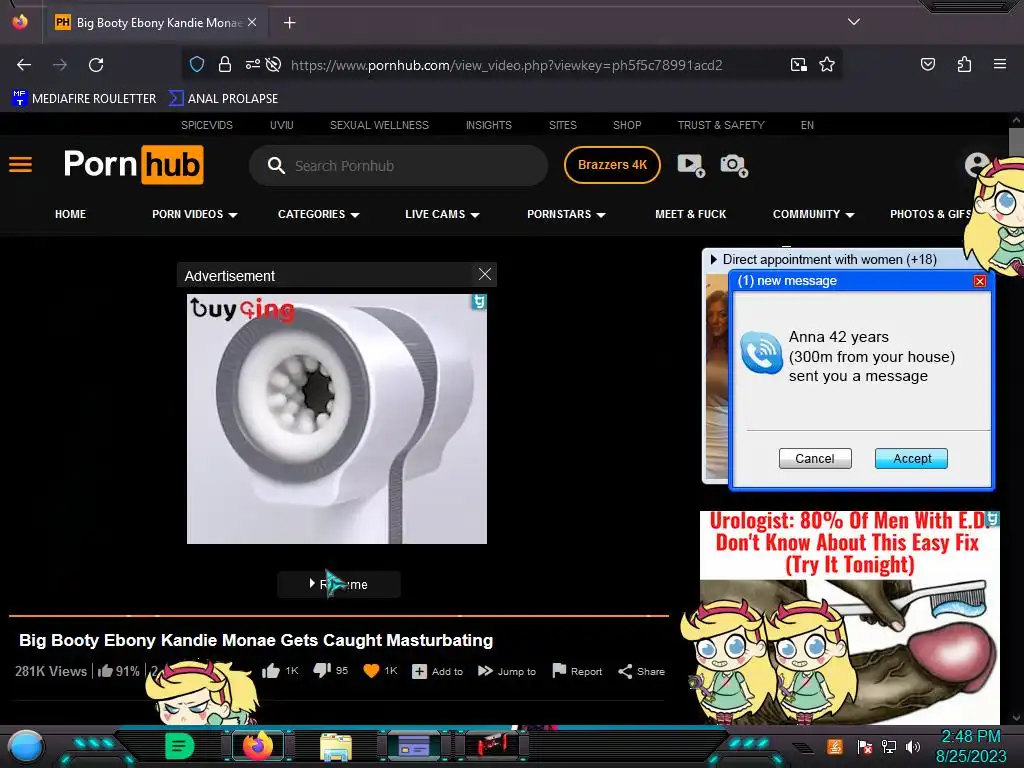Click the autoplay blocked indicator icon

tap(274, 65)
